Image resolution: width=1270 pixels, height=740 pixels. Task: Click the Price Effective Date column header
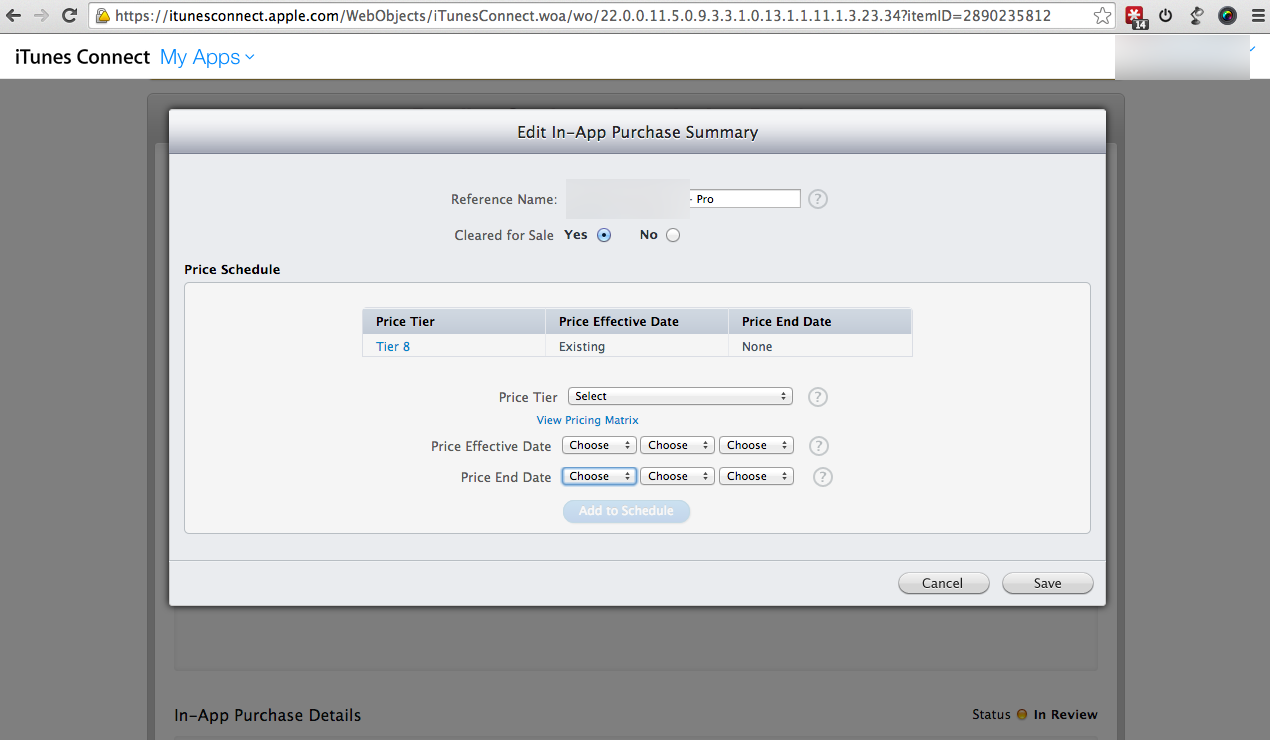[x=637, y=321]
